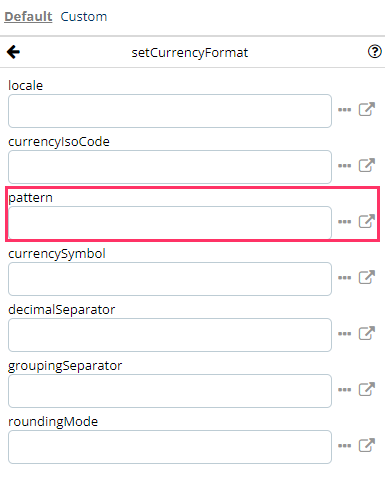Open external editor icon for locale

pos(367,109)
